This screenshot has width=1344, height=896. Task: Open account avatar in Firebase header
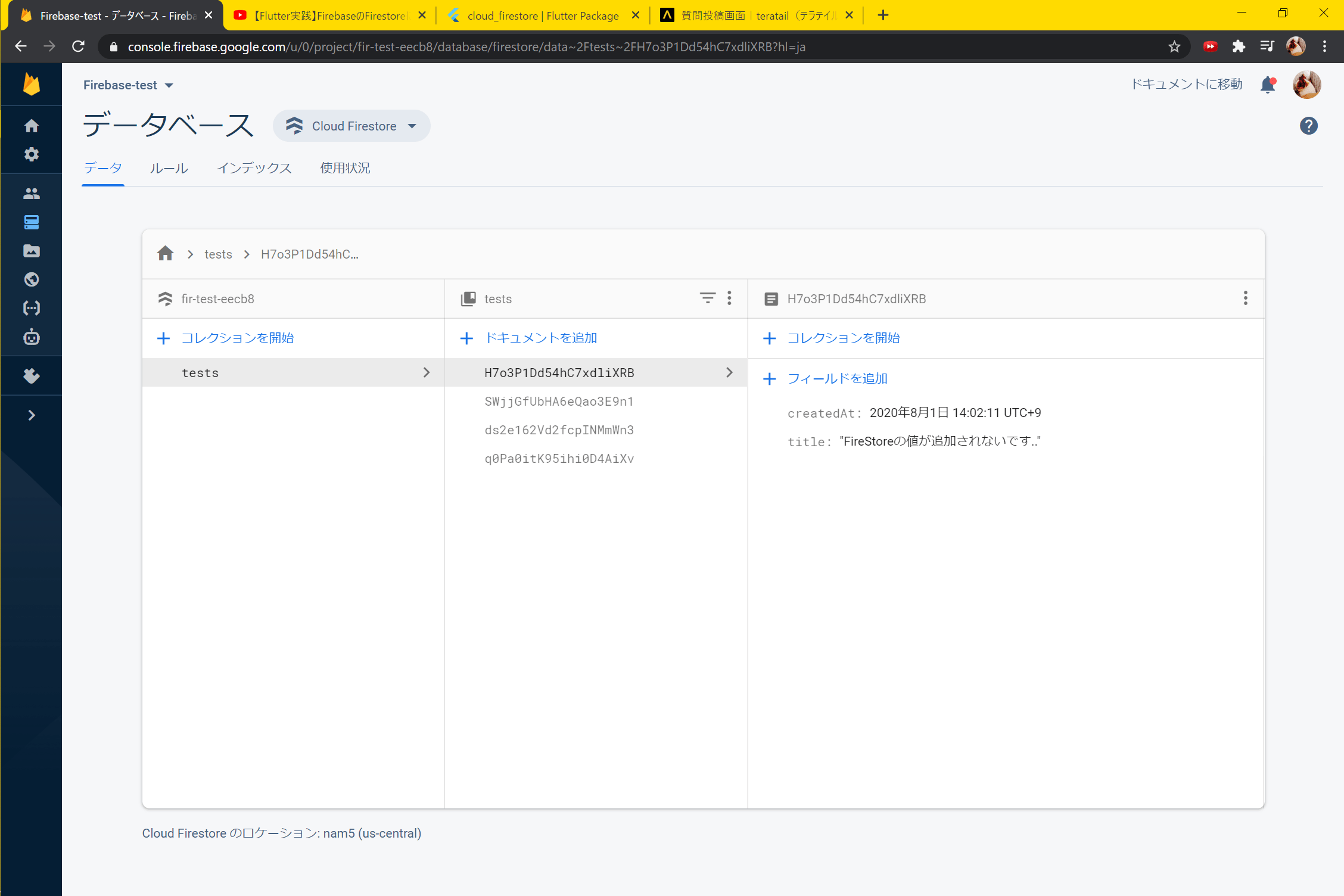(x=1306, y=85)
